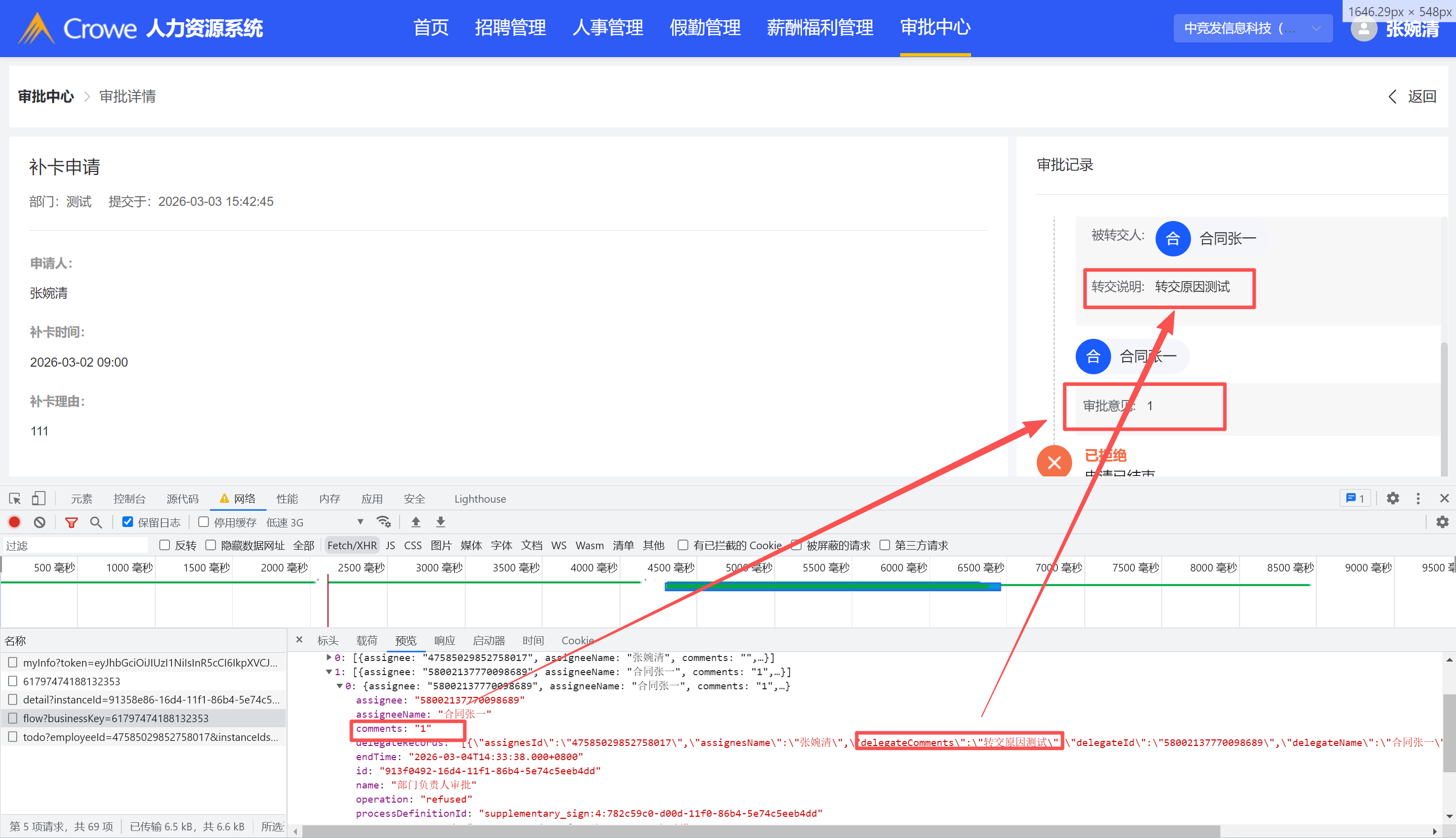This screenshot has height=838, width=1456.
Task: Open DevTools settings gear
Action: pos(1392,499)
